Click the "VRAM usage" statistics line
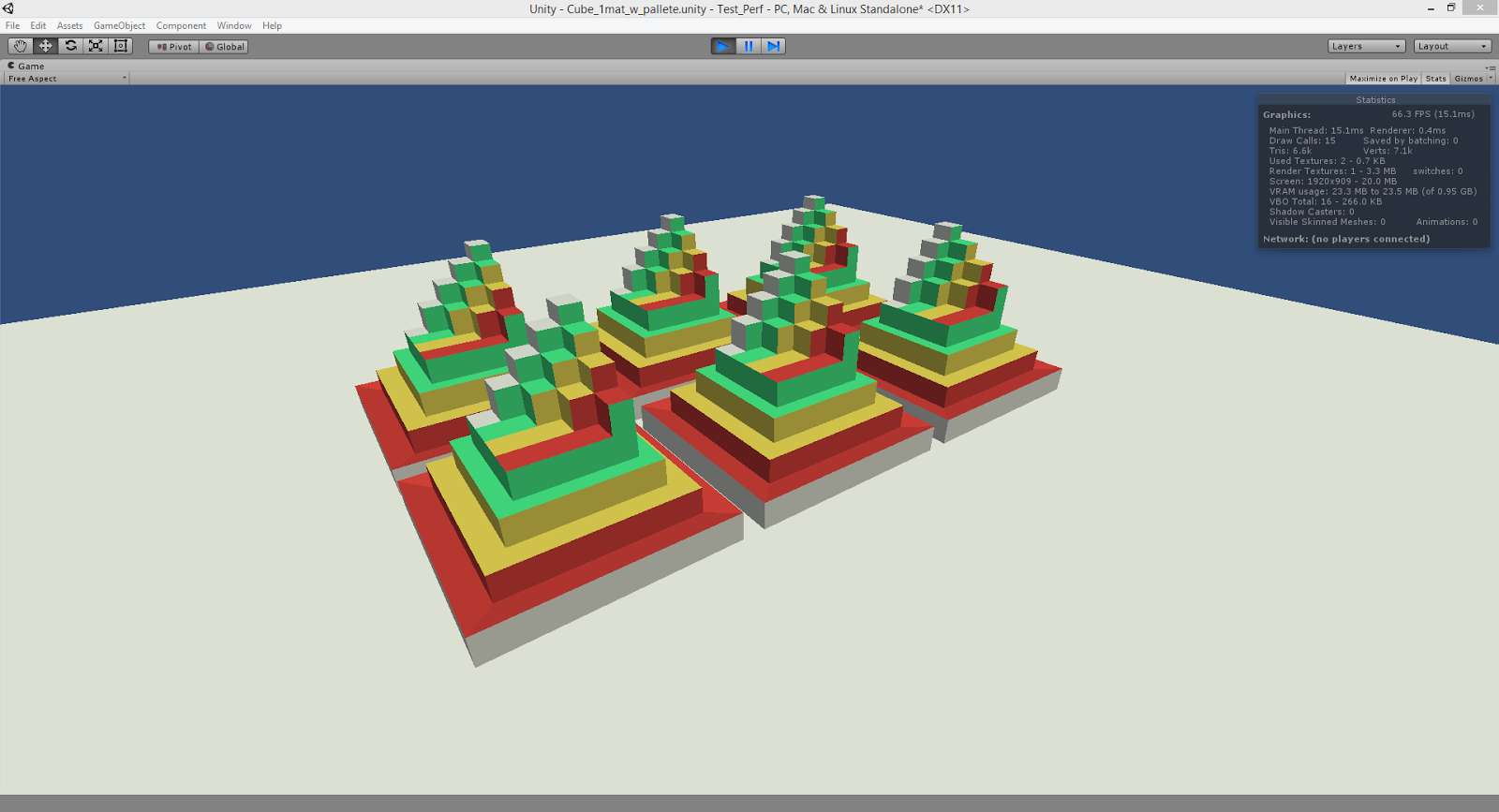The height and width of the screenshot is (812, 1499). click(1373, 192)
